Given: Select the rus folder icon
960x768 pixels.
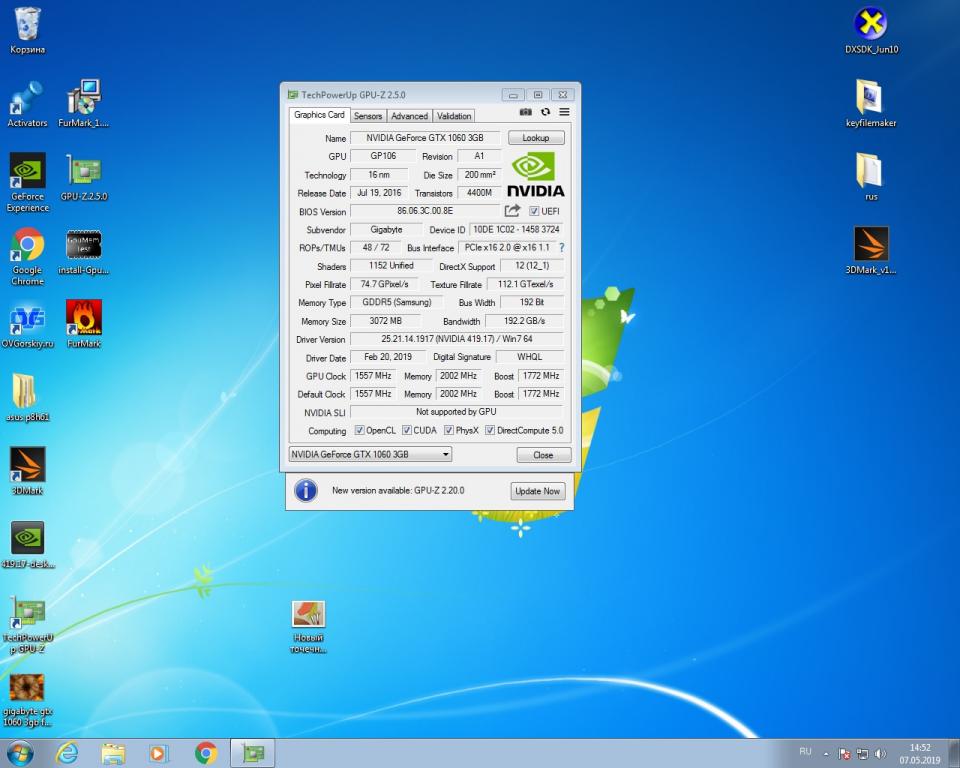Looking at the screenshot, I should tap(871, 178).
